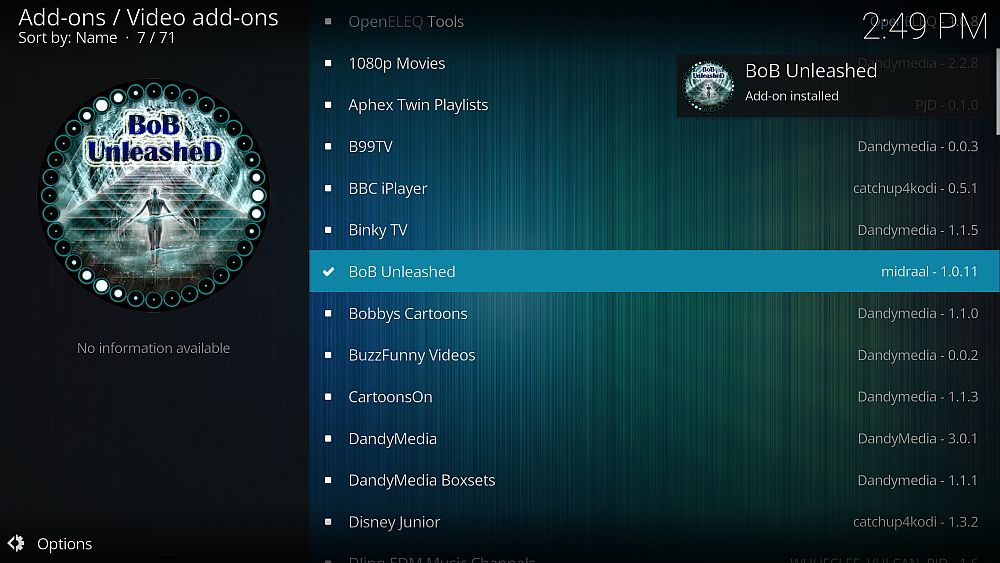Viewport: 1000px width, 563px height.
Task: Open the B99TV add-on
Action: (x=654, y=147)
